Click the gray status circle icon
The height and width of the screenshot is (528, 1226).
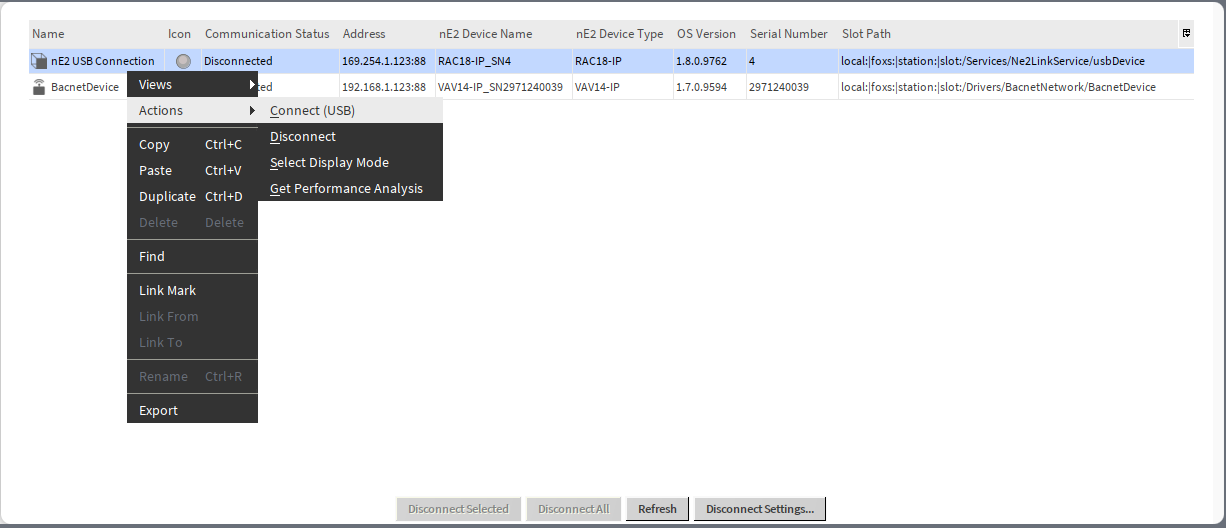coord(183,61)
